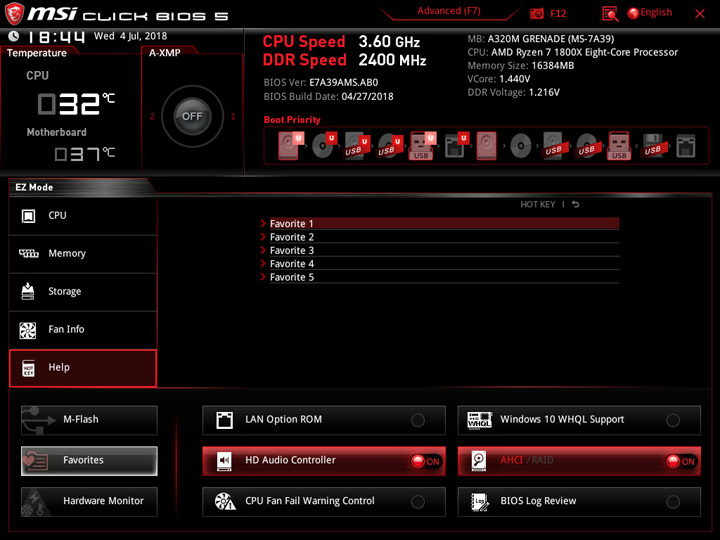Image resolution: width=720 pixels, height=540 pixels.
Task: Select the legacy USB CD/DVD boot icon
Action: tap(587, 146)
